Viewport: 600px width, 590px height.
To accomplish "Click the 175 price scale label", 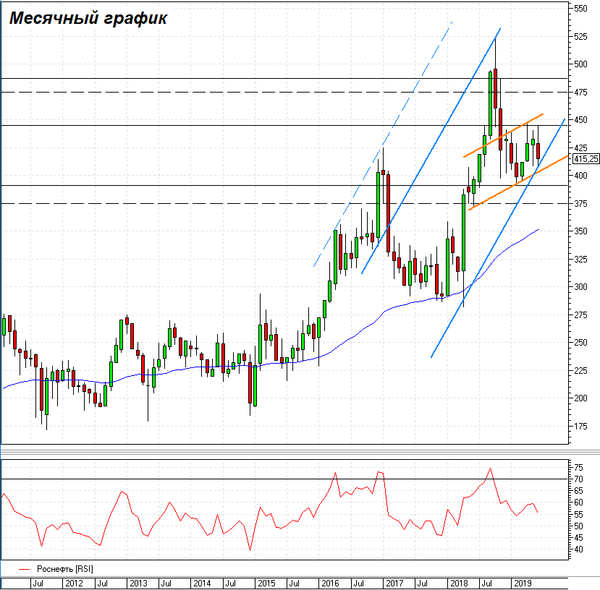I will [580, 426].
